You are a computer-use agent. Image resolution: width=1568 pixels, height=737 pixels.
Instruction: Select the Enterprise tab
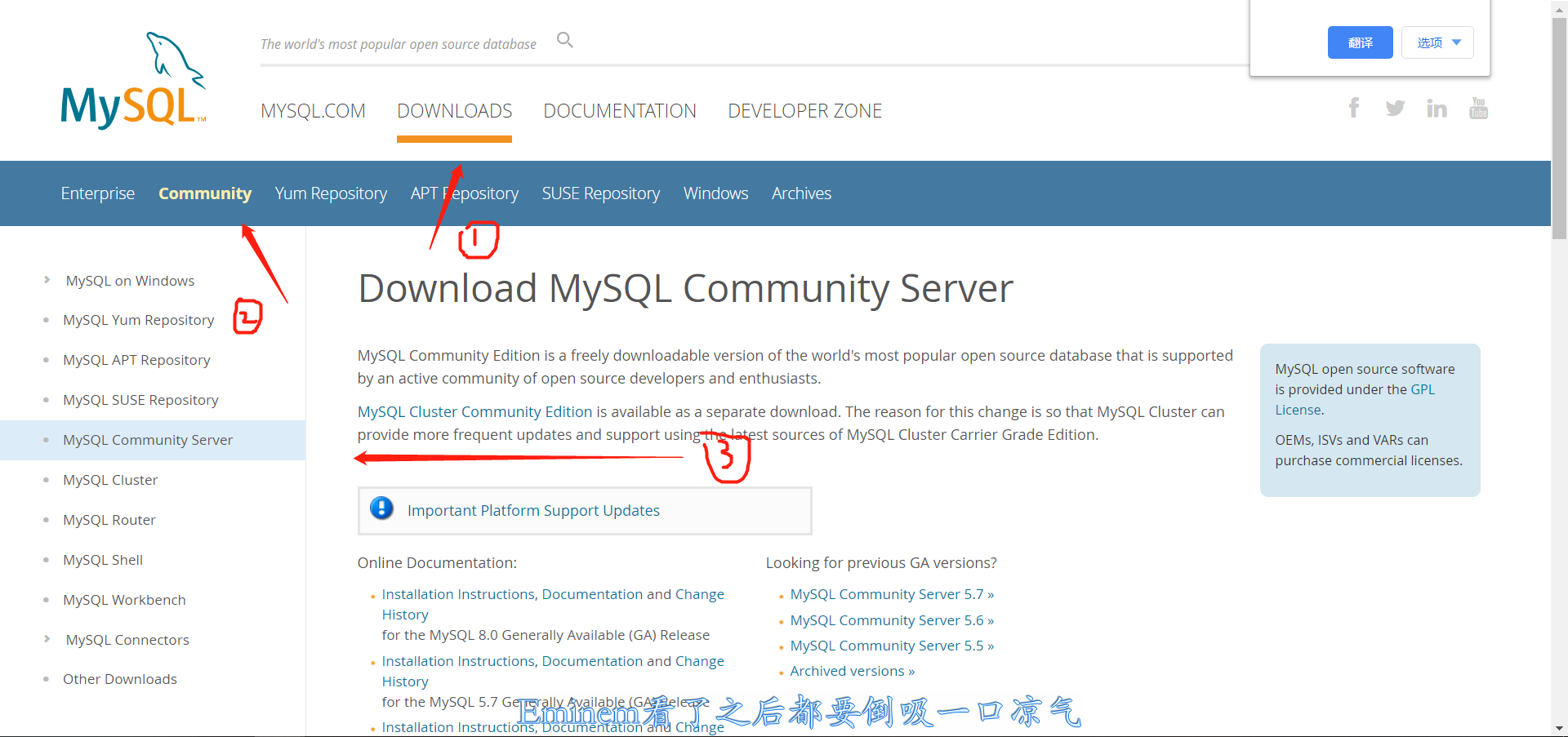(x=97, y=193)
